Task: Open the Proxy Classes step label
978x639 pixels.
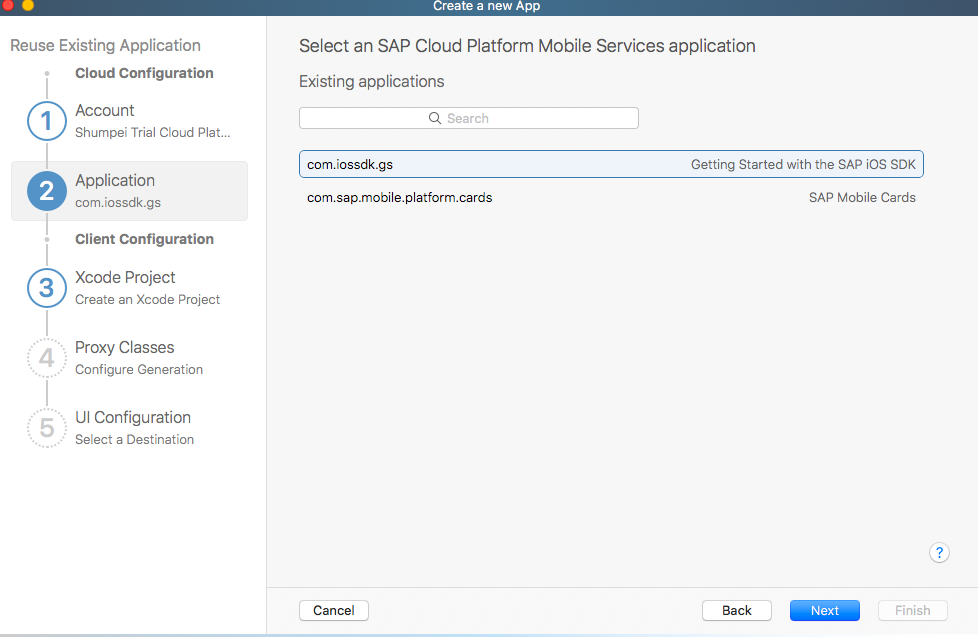Action: pos(124,348)
